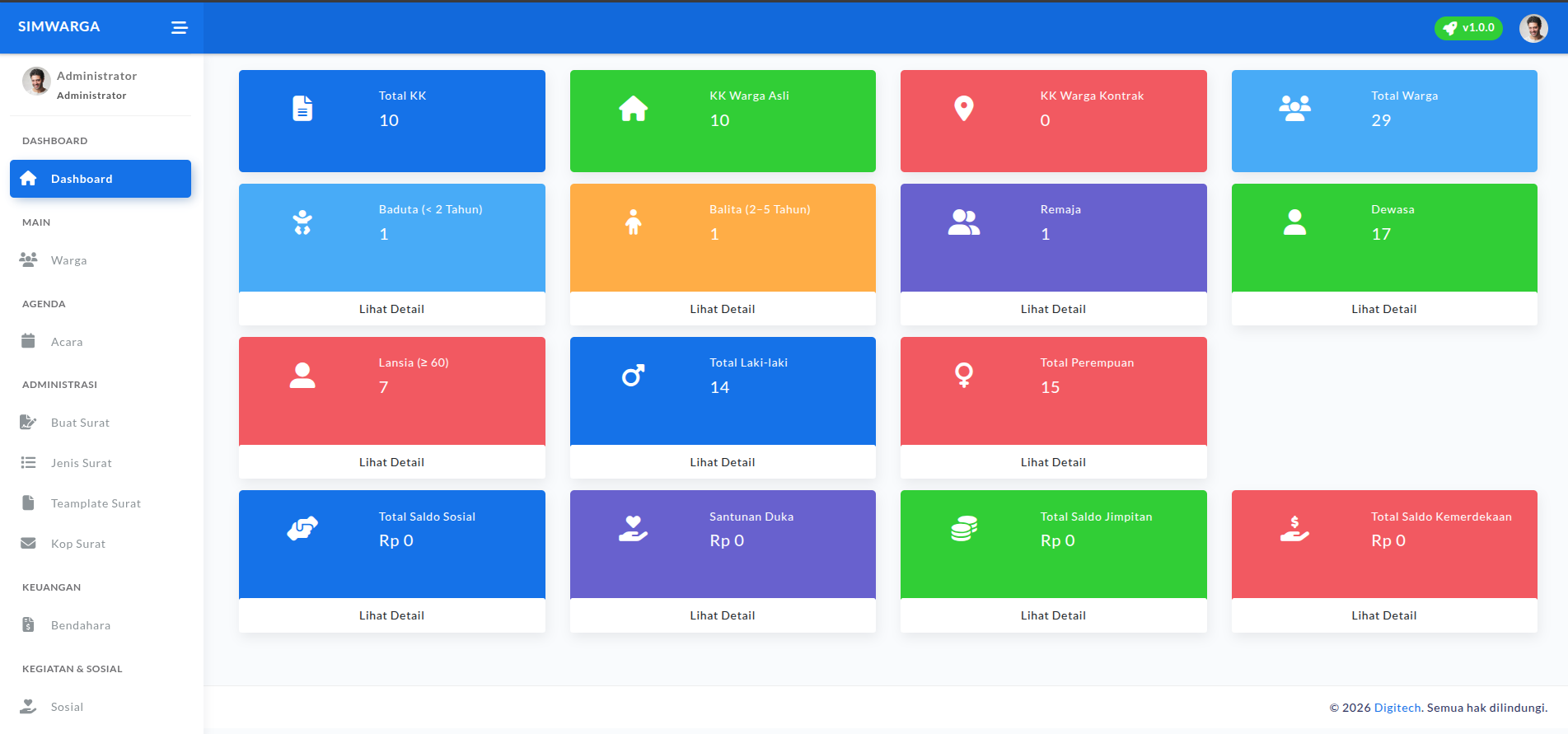Click the Total Perempuan count 15
The height and width of the screenshot is (734, 1568).
pos(1051,387)
